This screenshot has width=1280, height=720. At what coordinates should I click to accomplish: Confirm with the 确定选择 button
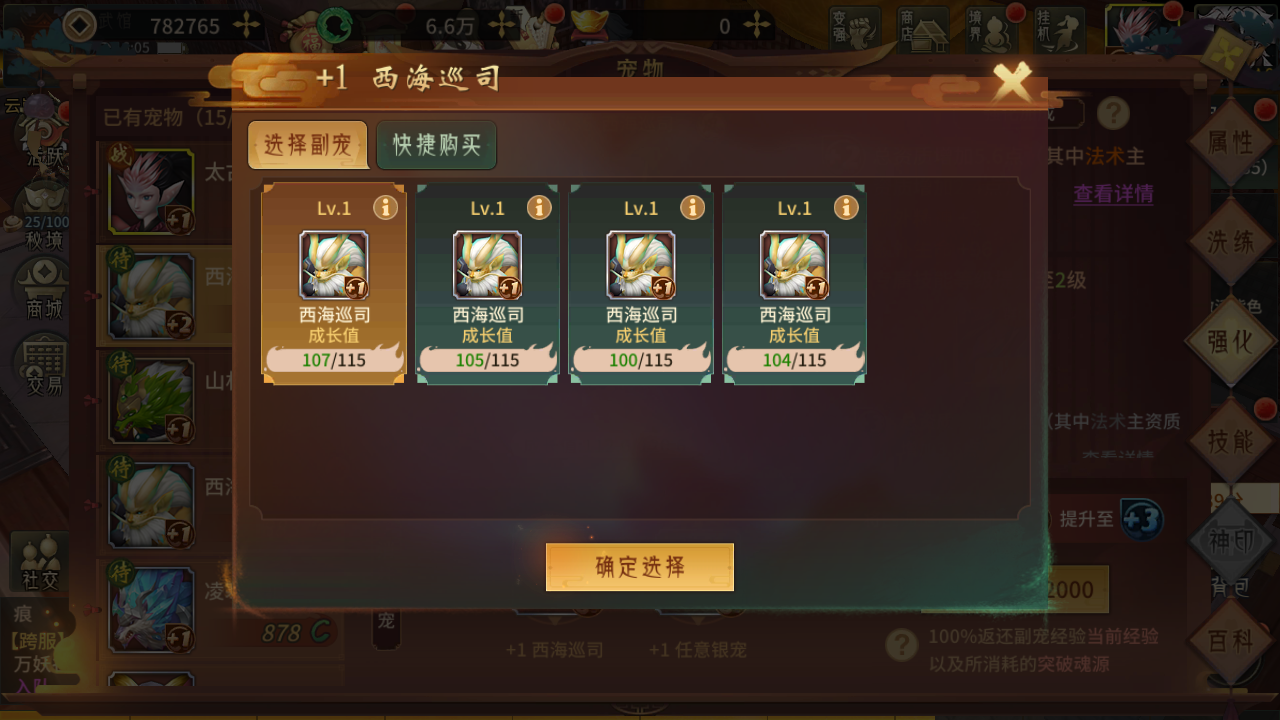point(640,567)
